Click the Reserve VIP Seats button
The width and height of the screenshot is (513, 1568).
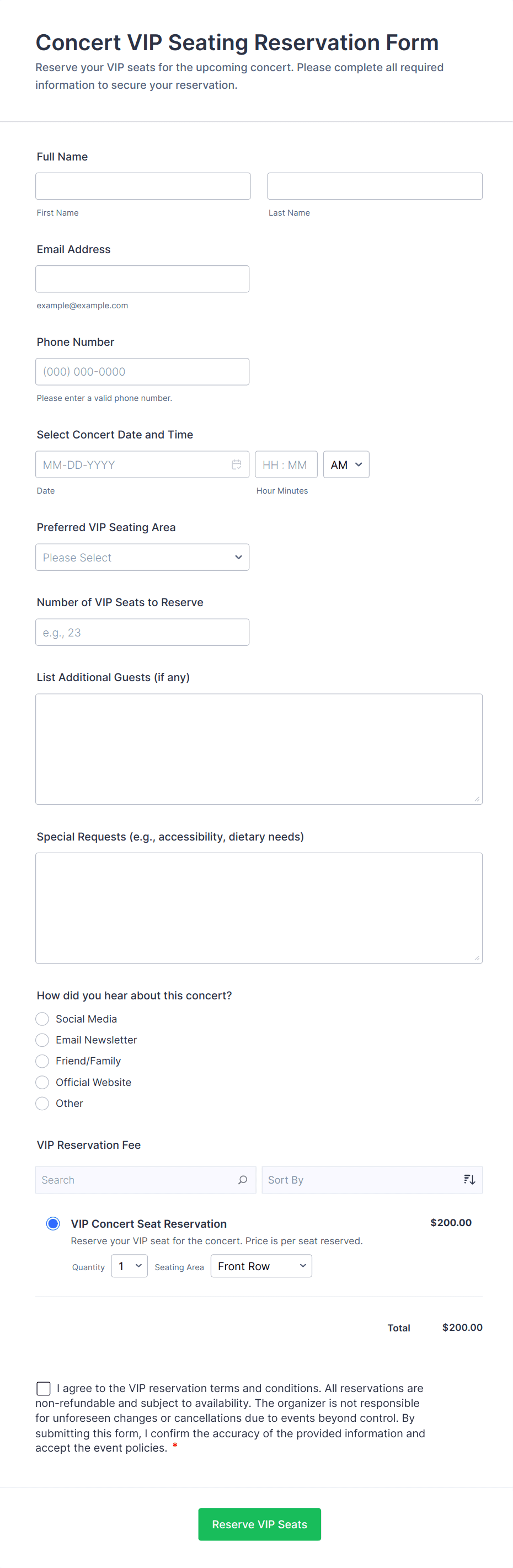click(259, 1524)
